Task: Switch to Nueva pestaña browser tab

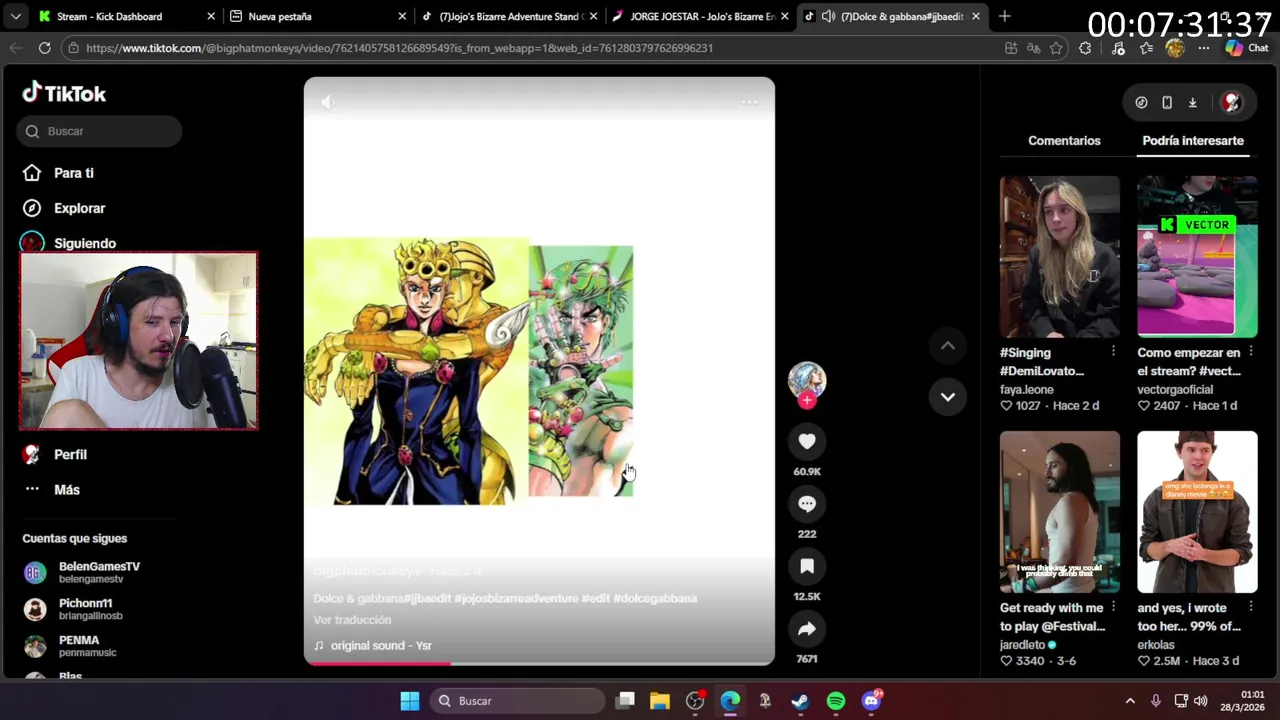Action: point(318,16)
